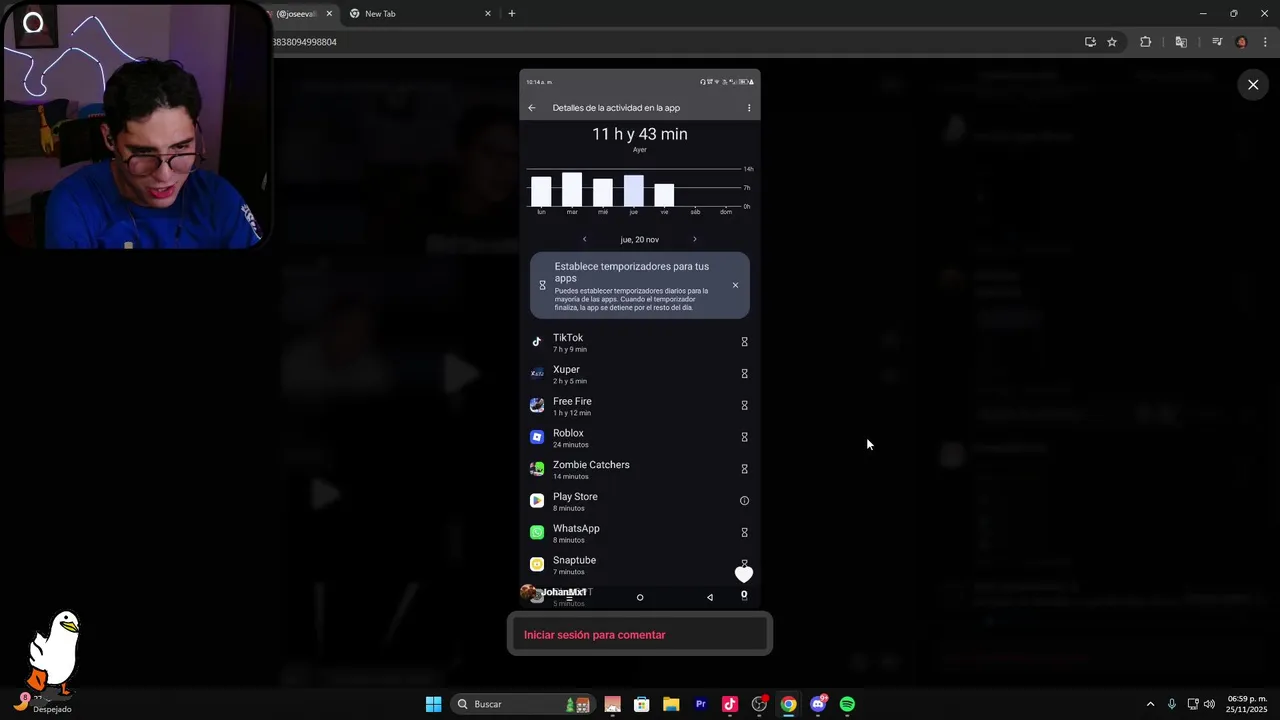
Task: Set timer hourglass for WhatsApp
Action: [x=744, y=533]
